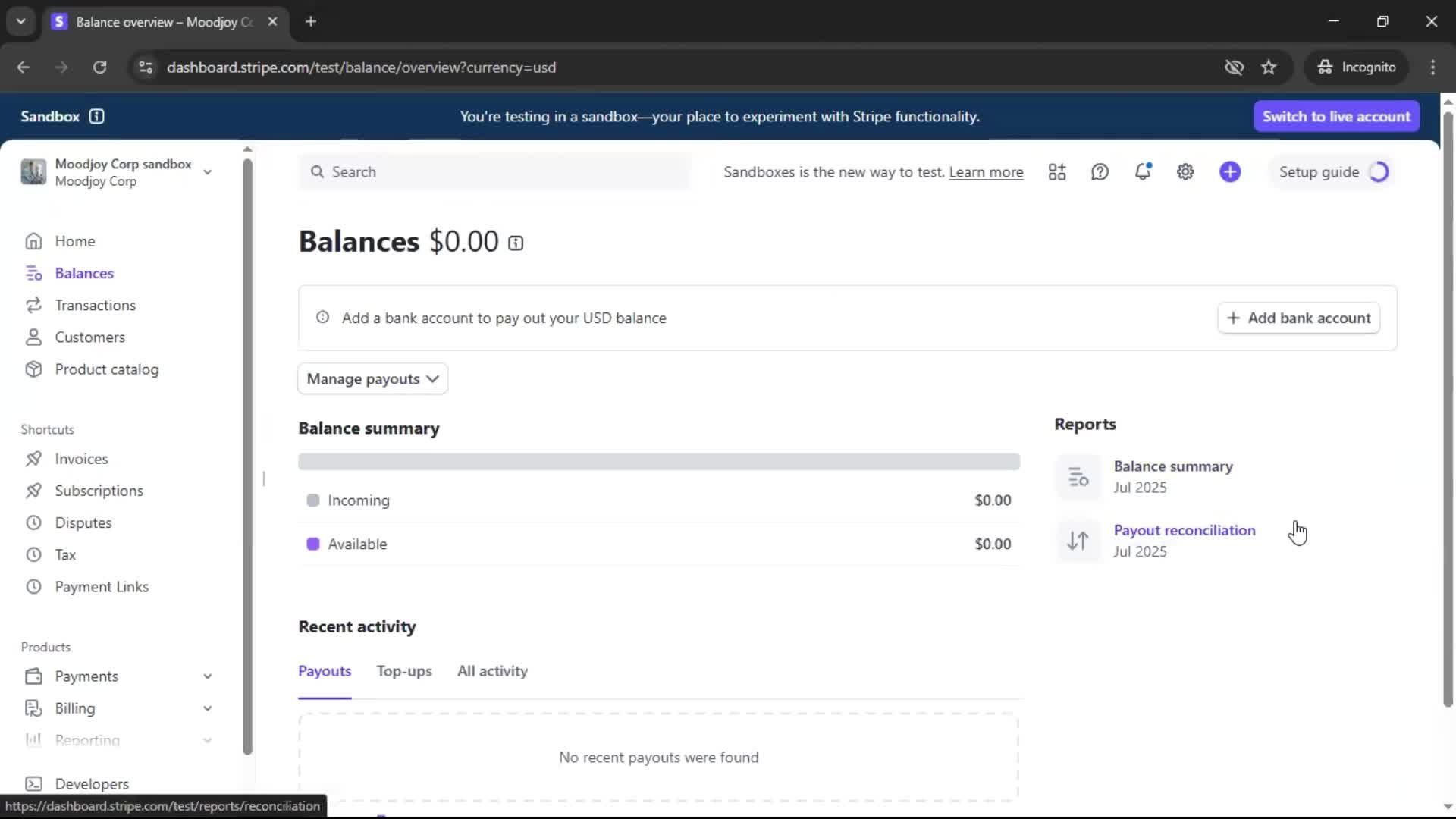Open the Learn more link
The height and width of the screenshot is (819, 1456).
coord(986,172)
